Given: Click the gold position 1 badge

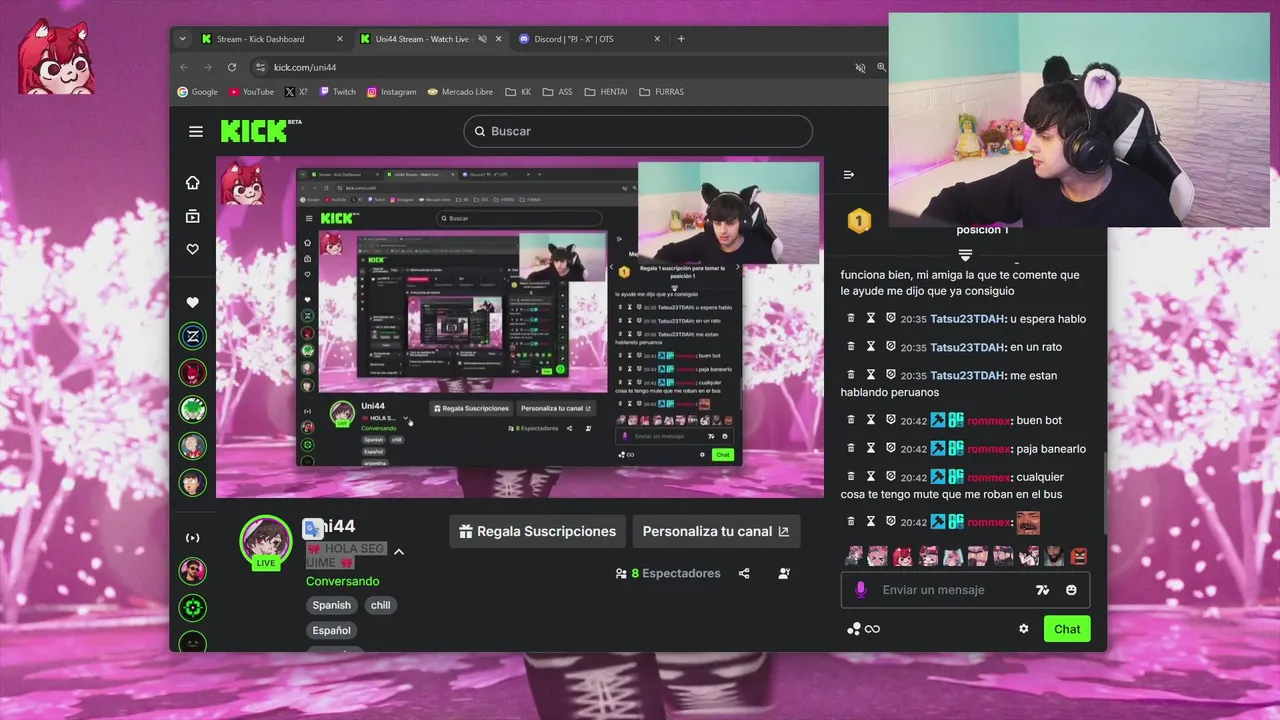Looking at the screenshot, I should (859, 221).
